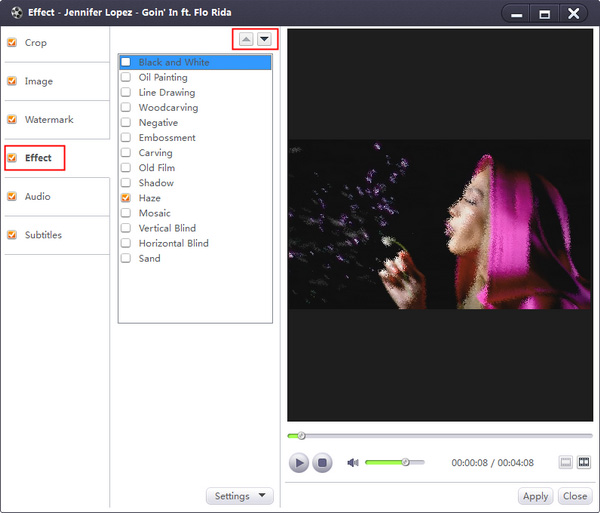
Task: Enable the Carving checkbox
Action: [126, 153]
